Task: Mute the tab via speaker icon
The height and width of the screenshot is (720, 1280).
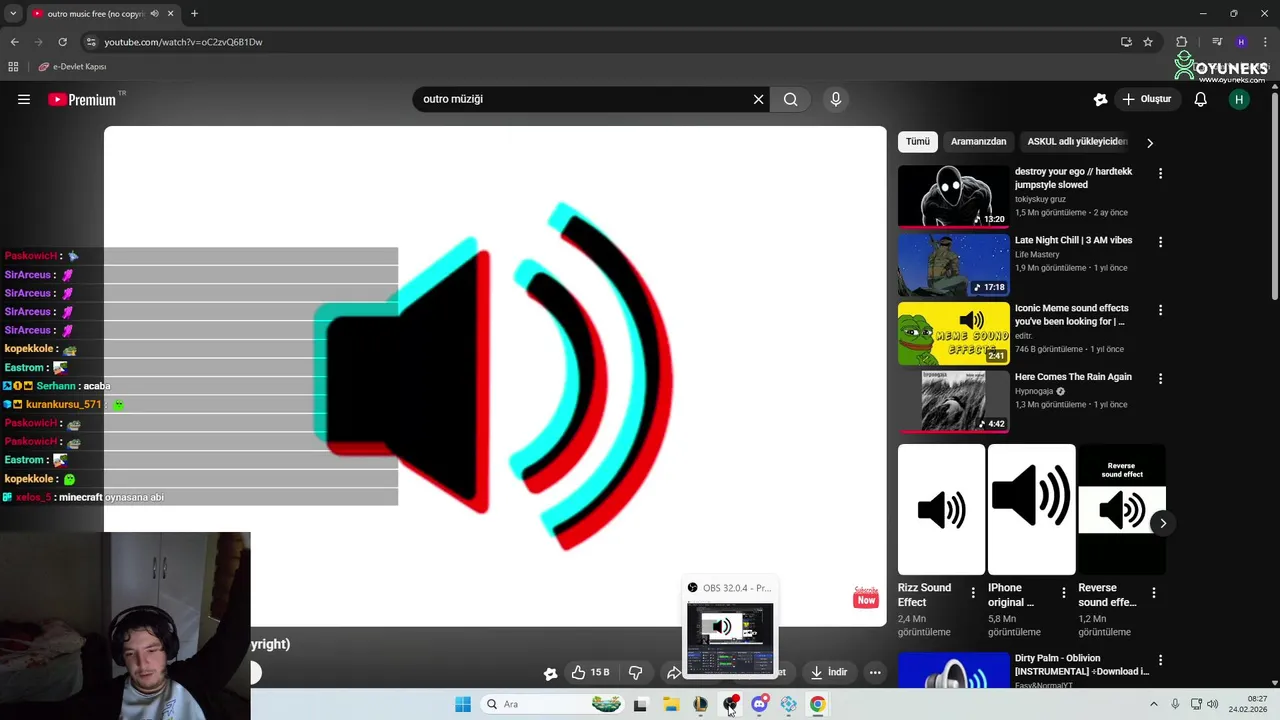Action: tap(154, 14)
